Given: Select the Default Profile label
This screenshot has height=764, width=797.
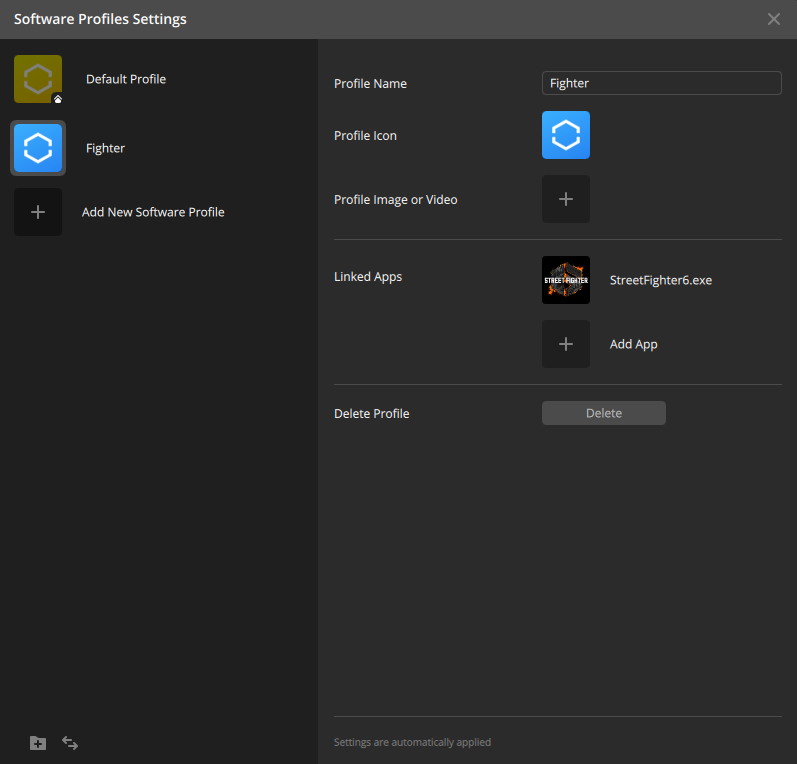Looking at the screenshot, I should pos(126,79).
